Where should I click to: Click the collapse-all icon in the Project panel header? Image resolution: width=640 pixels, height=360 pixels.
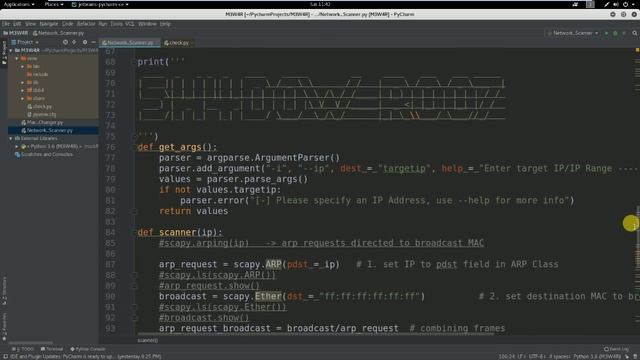click(x=74, y=42)
